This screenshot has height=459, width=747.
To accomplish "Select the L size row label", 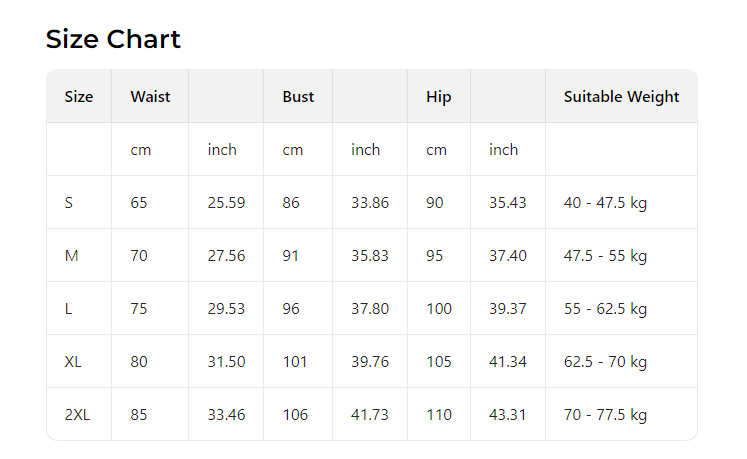I will [68, 308].
